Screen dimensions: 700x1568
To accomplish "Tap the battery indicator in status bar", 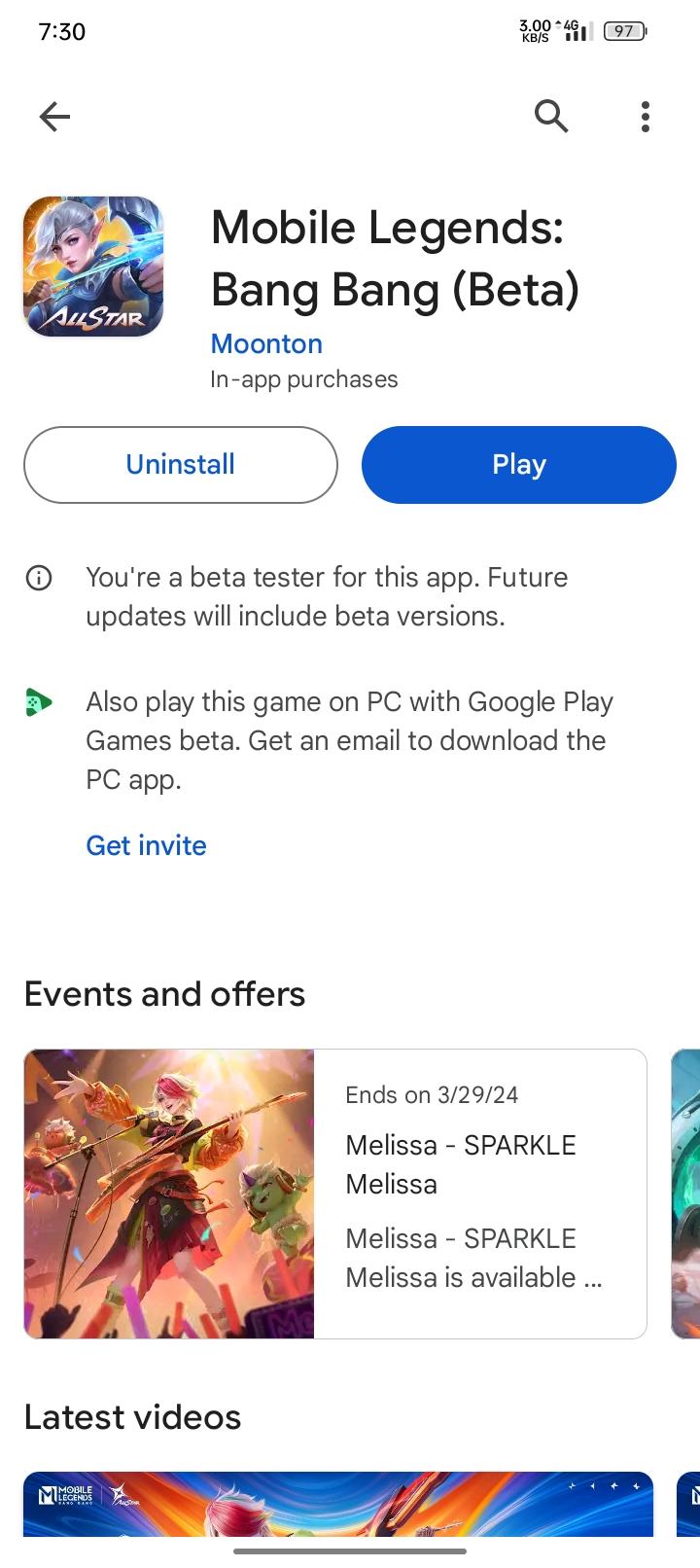I will coord(625,32).
